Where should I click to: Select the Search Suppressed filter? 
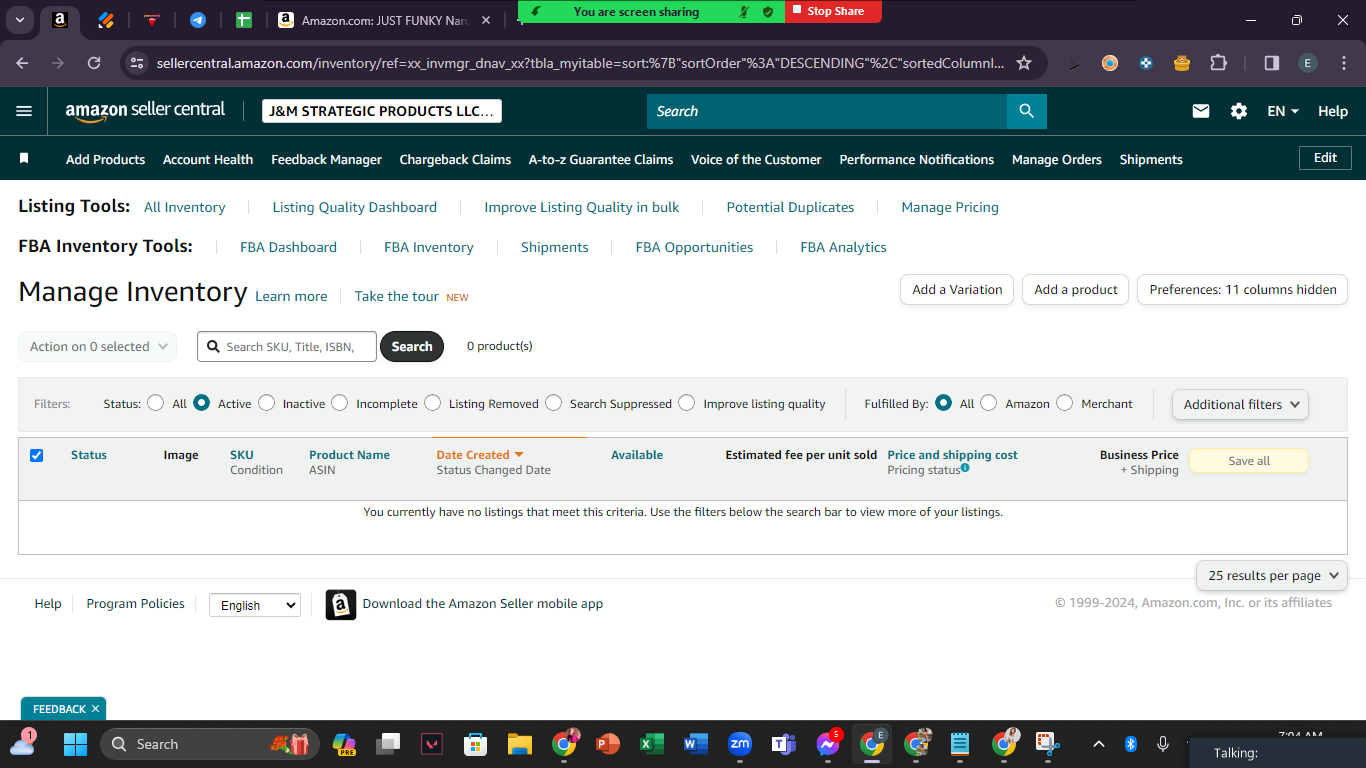[554, 403]
